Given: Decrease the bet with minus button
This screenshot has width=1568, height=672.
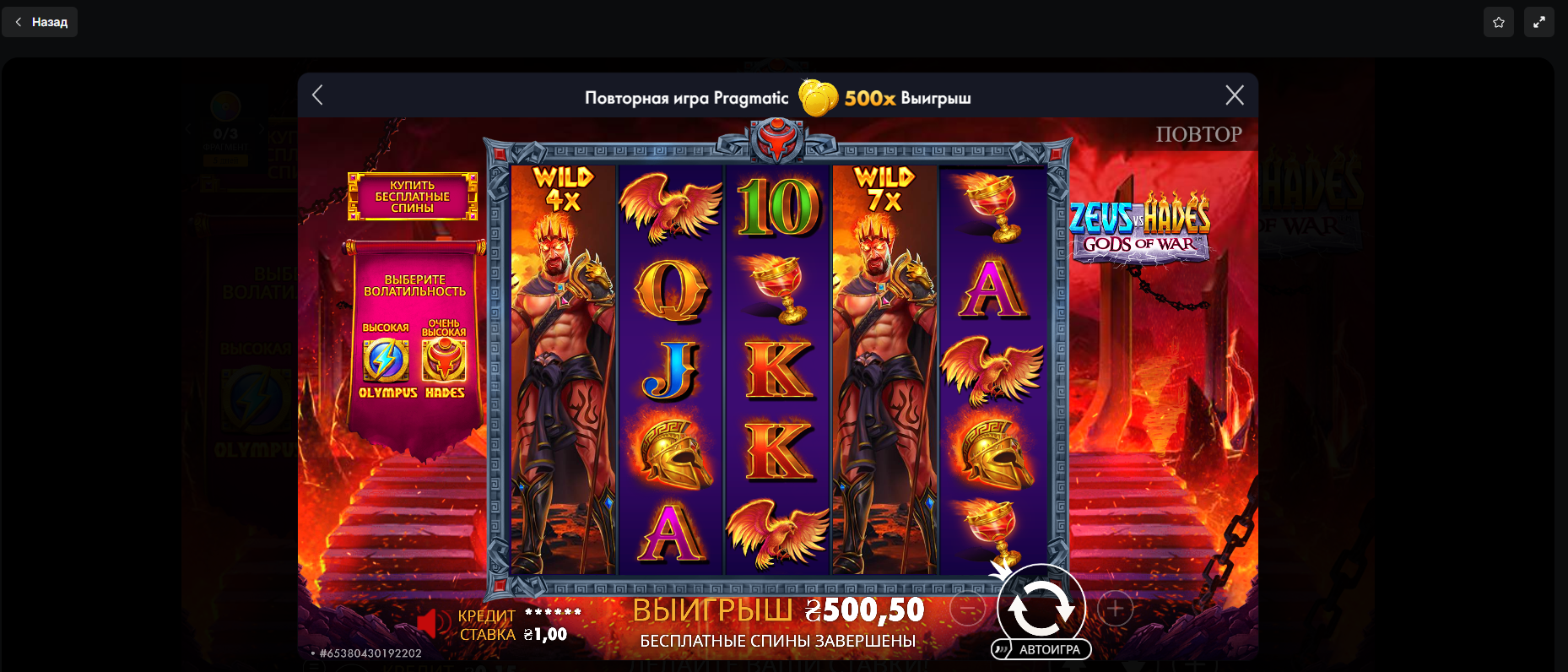Looking at the screenshot, I should pos(967,608).
